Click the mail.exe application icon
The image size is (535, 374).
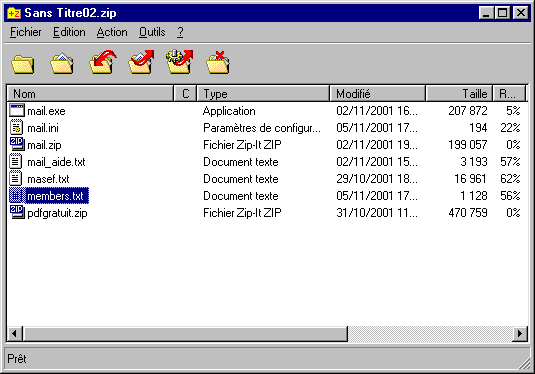pos(17,111)
